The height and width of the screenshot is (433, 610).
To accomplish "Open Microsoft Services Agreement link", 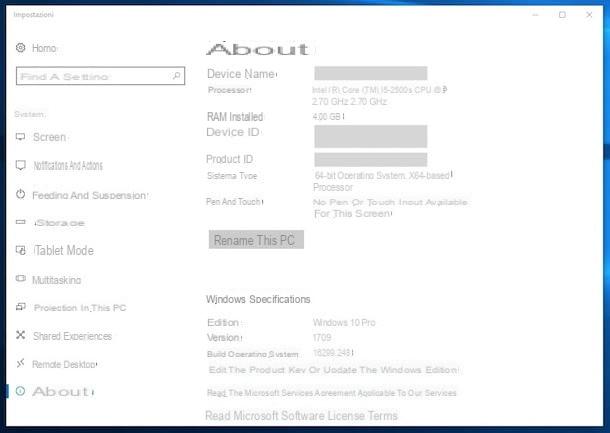I will (x=331, y=393).
